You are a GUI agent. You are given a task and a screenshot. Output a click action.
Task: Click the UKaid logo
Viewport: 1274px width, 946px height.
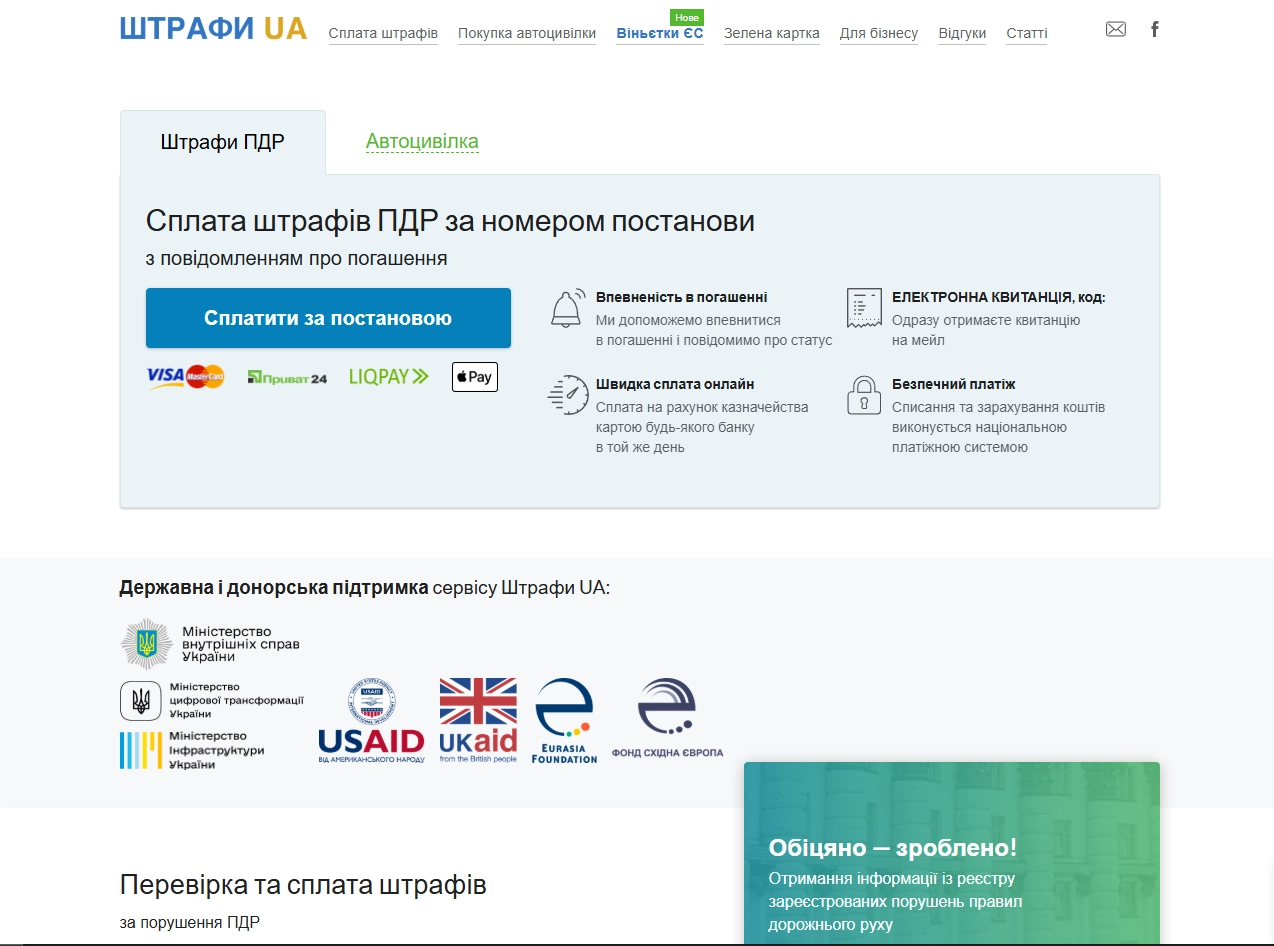click(x=478, y=720)
